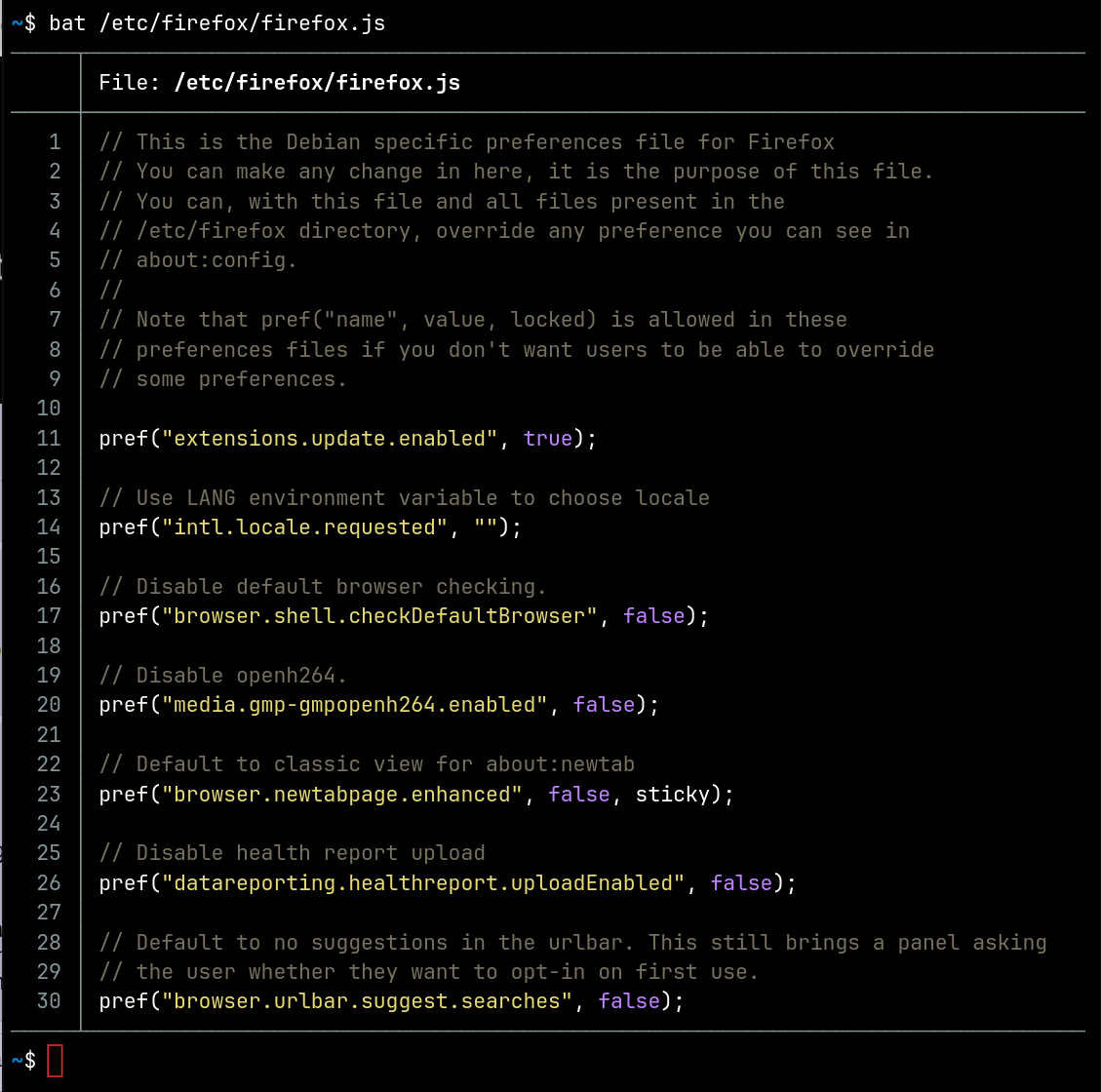Click line number 26 in the gutter
1101x1092 pixels.
click(49, 883)
